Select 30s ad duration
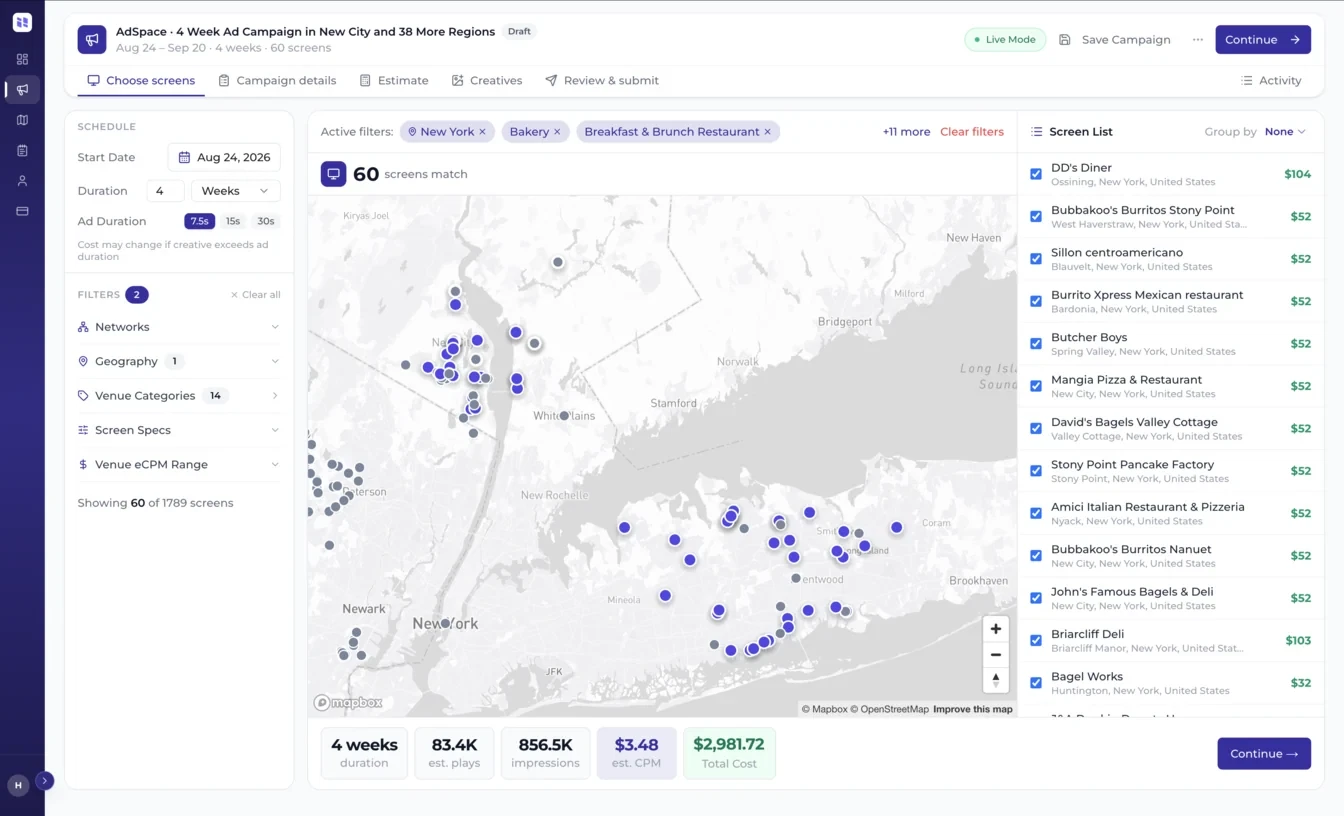The width and height of the screenshot is (1344, 816). tap(265, 221)
